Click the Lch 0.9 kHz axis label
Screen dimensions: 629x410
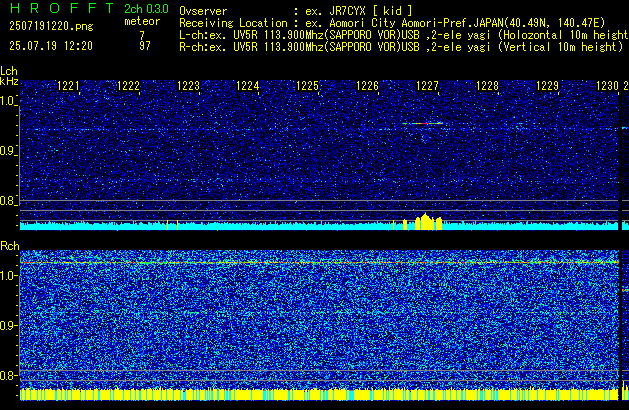click(8, 151)
